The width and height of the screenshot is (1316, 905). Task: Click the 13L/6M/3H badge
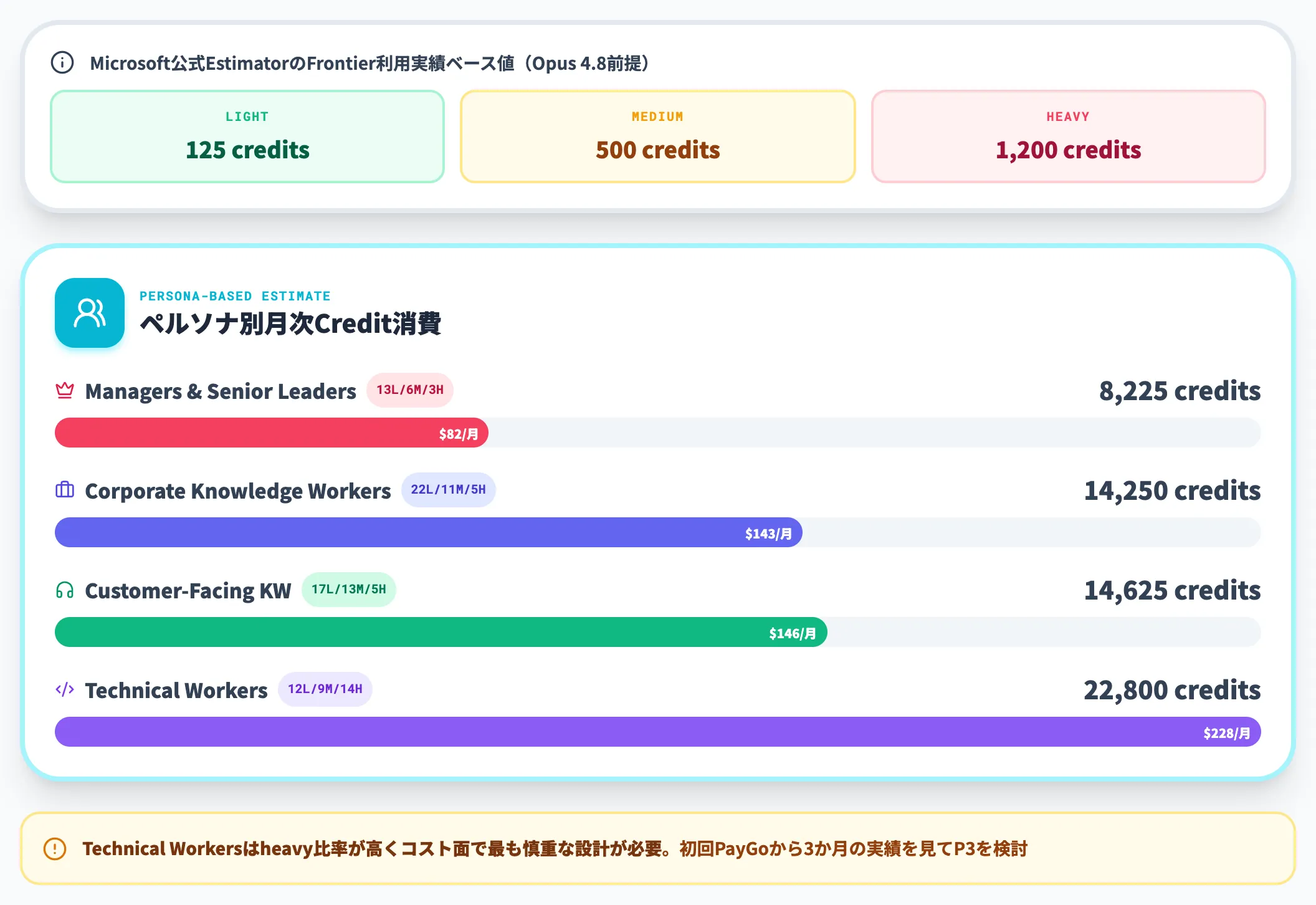coord(410,390)
